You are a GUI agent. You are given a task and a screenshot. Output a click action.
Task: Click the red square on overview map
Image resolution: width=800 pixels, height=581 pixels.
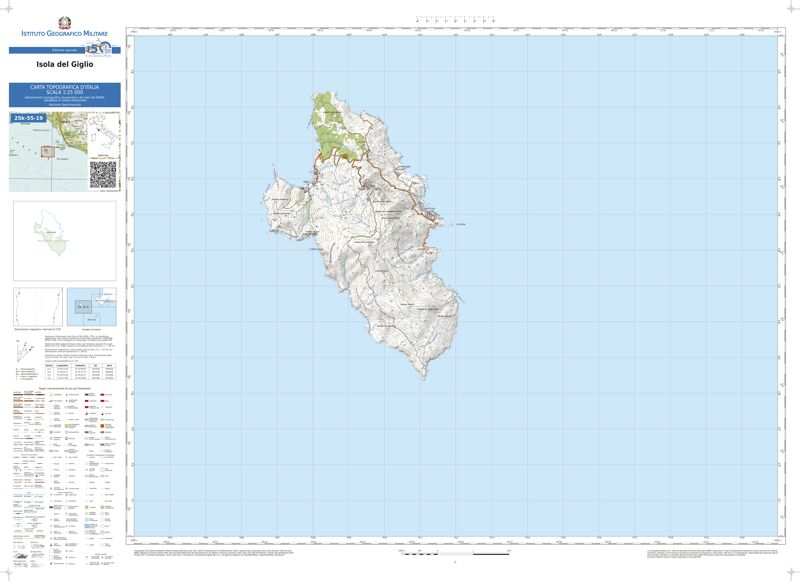tap(46, 151)
